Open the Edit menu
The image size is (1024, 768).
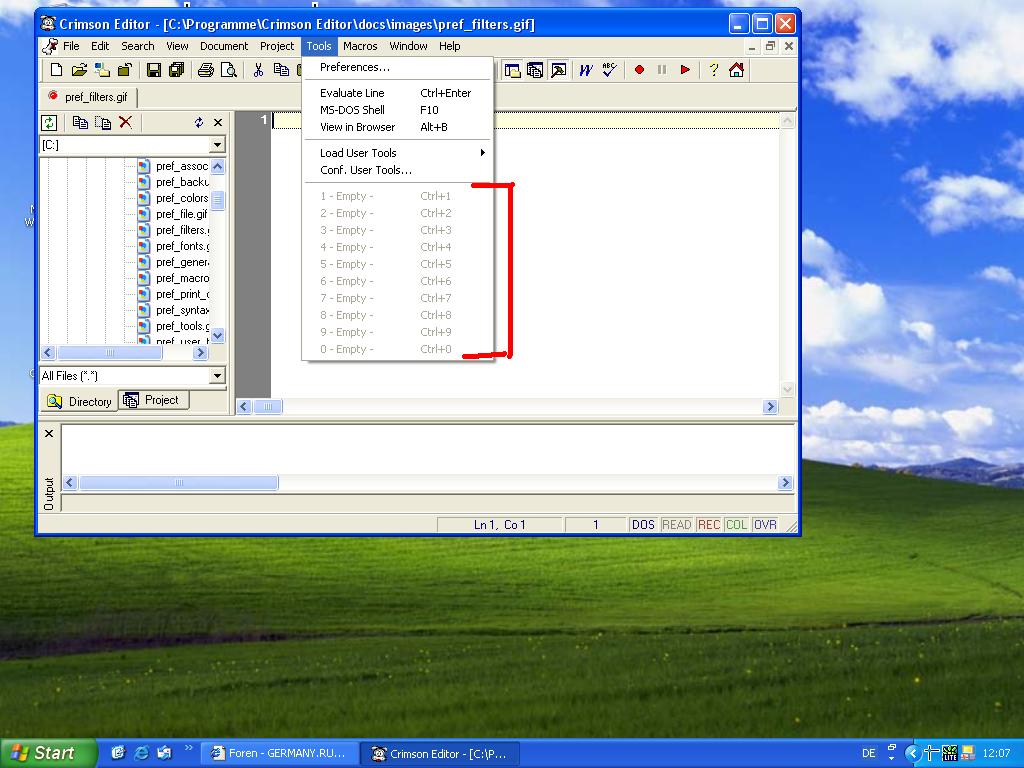[100, 46]
